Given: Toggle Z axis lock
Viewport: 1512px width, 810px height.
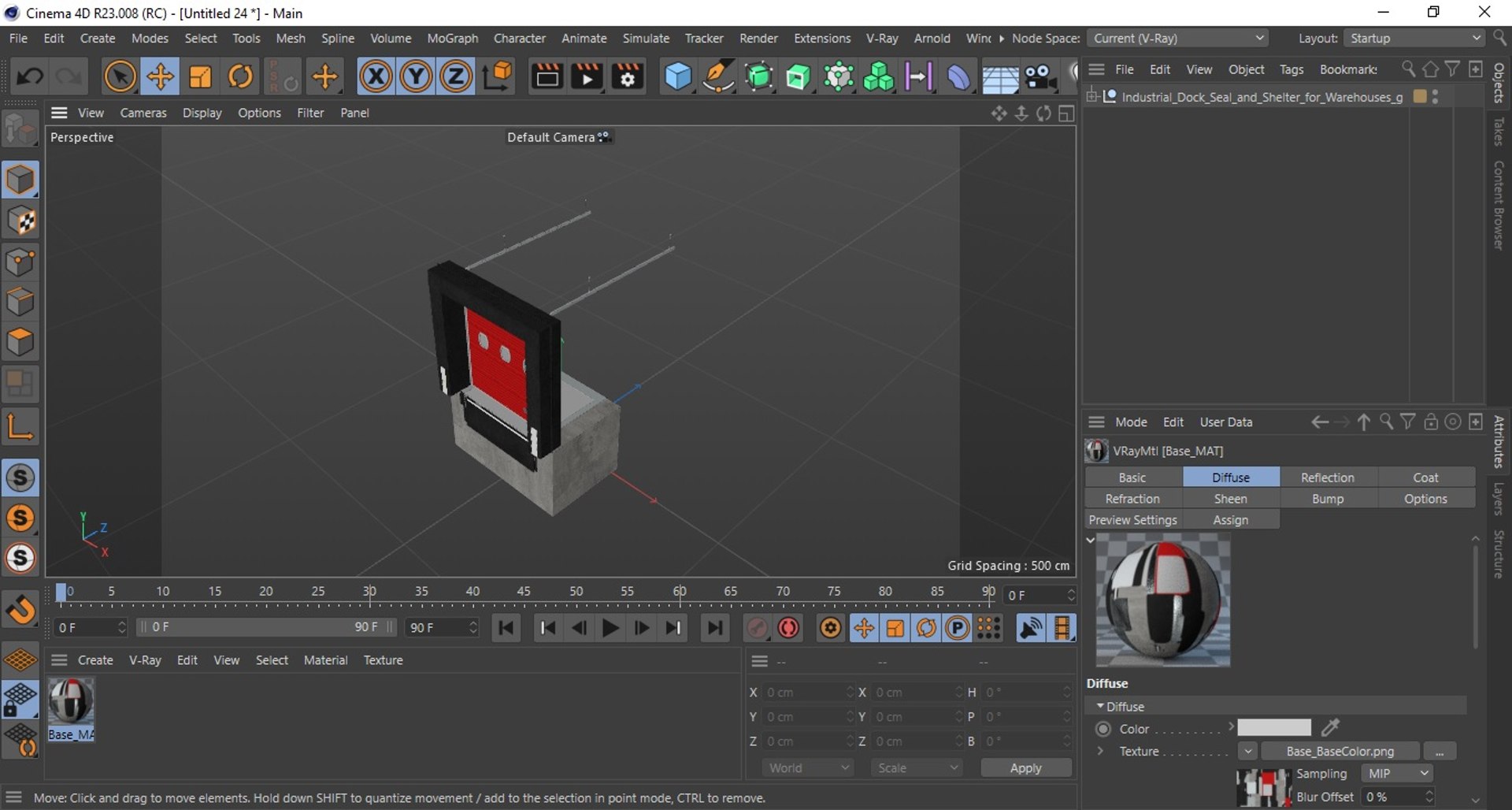Looking at the screenshot, I should pyautogui.click(x=455, y=76).
